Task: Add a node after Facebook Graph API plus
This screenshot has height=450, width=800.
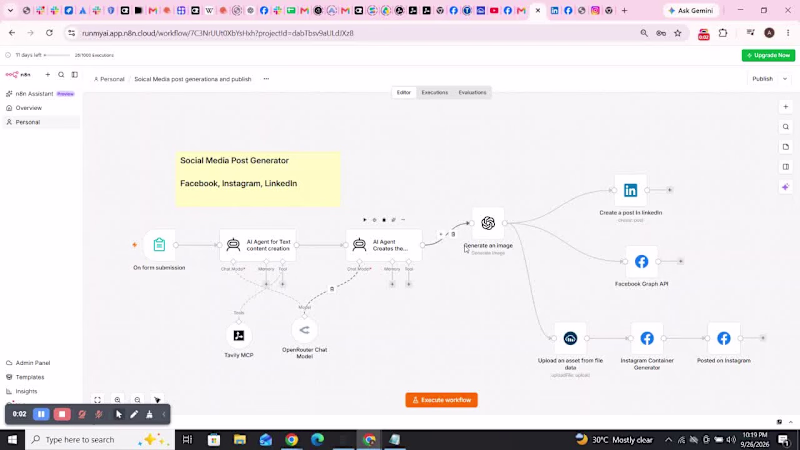Action: pyautogui.click(x=681, y=261)
